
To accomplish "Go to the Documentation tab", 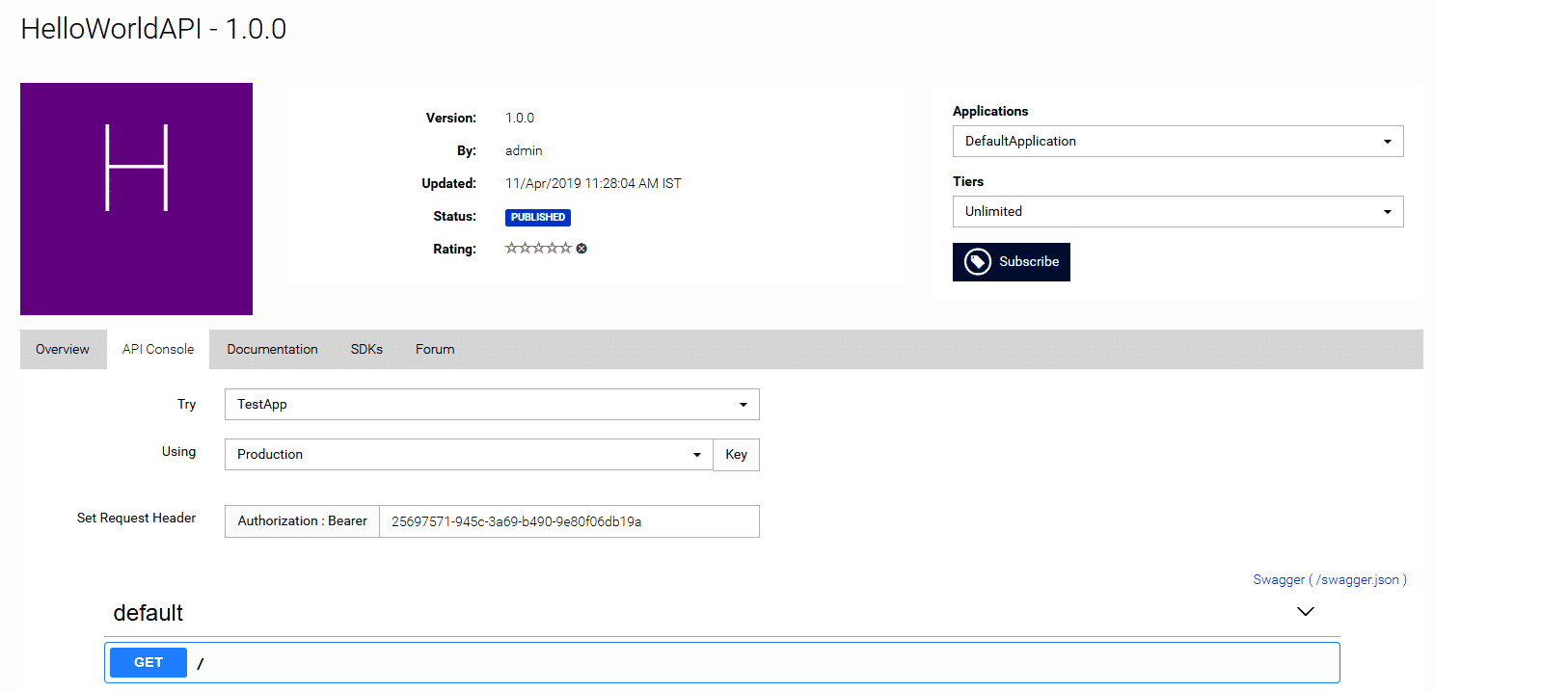I will tap(272, 350).
